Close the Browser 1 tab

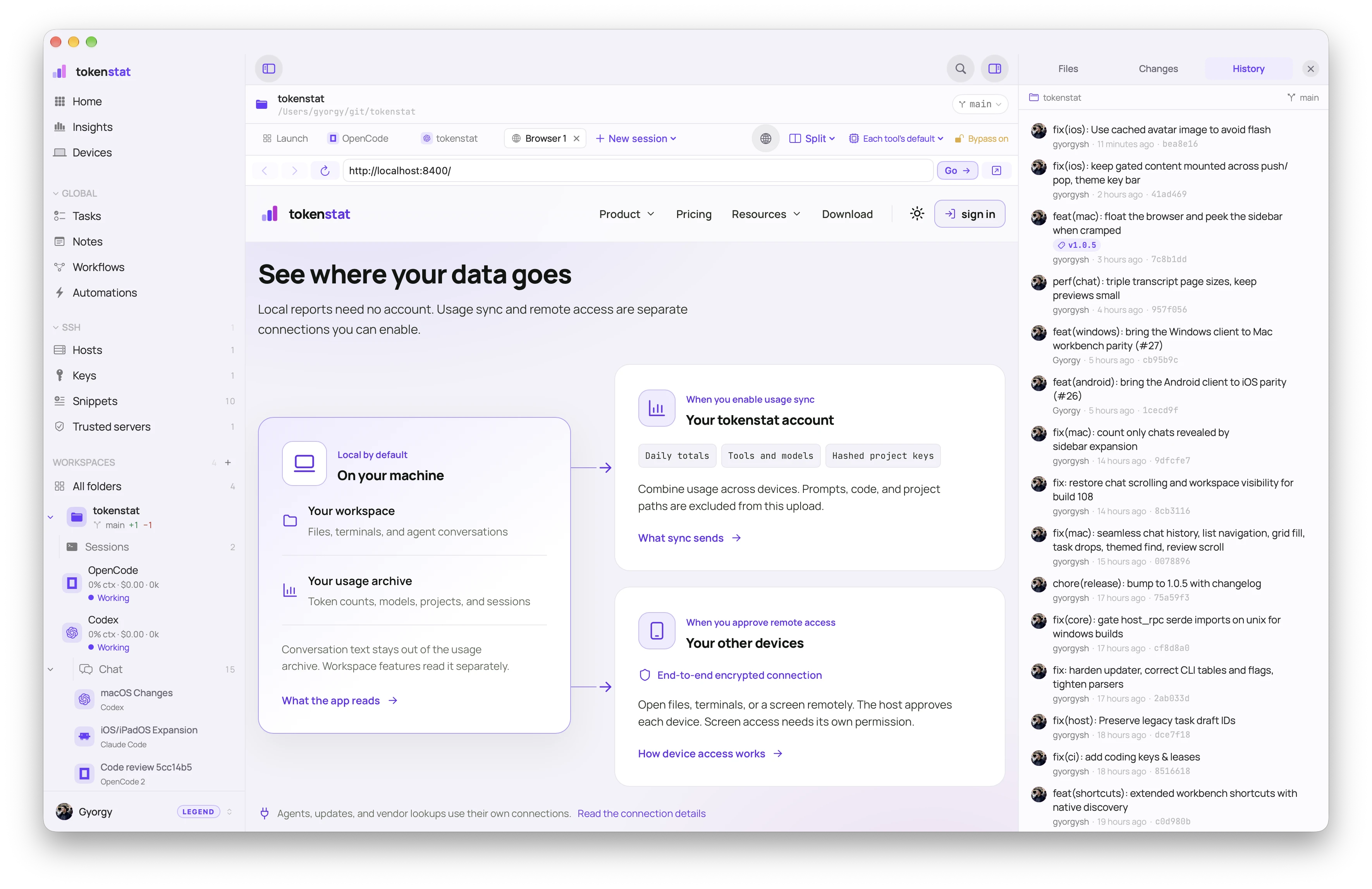576,138
